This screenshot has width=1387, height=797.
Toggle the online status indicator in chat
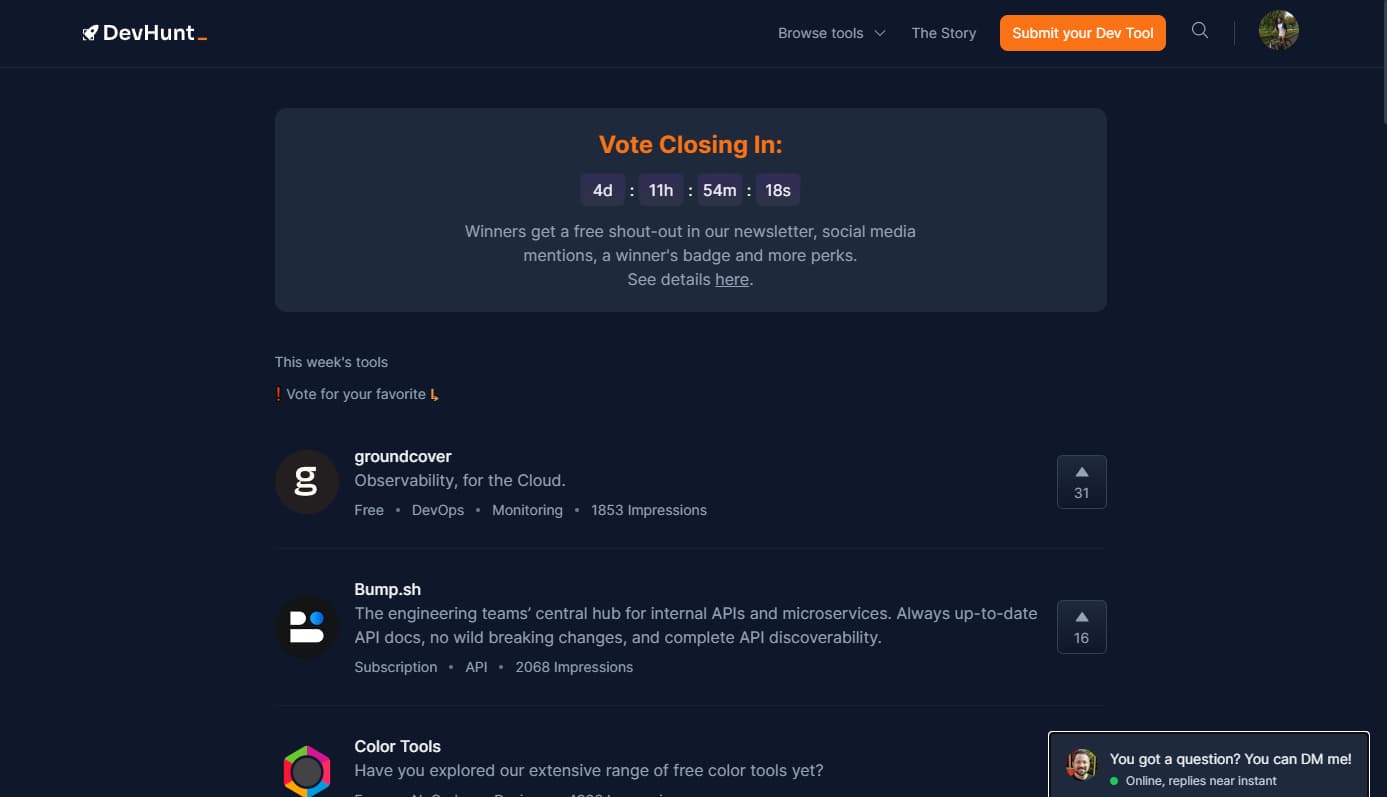pyautogui.click(x=1114, y=781)
